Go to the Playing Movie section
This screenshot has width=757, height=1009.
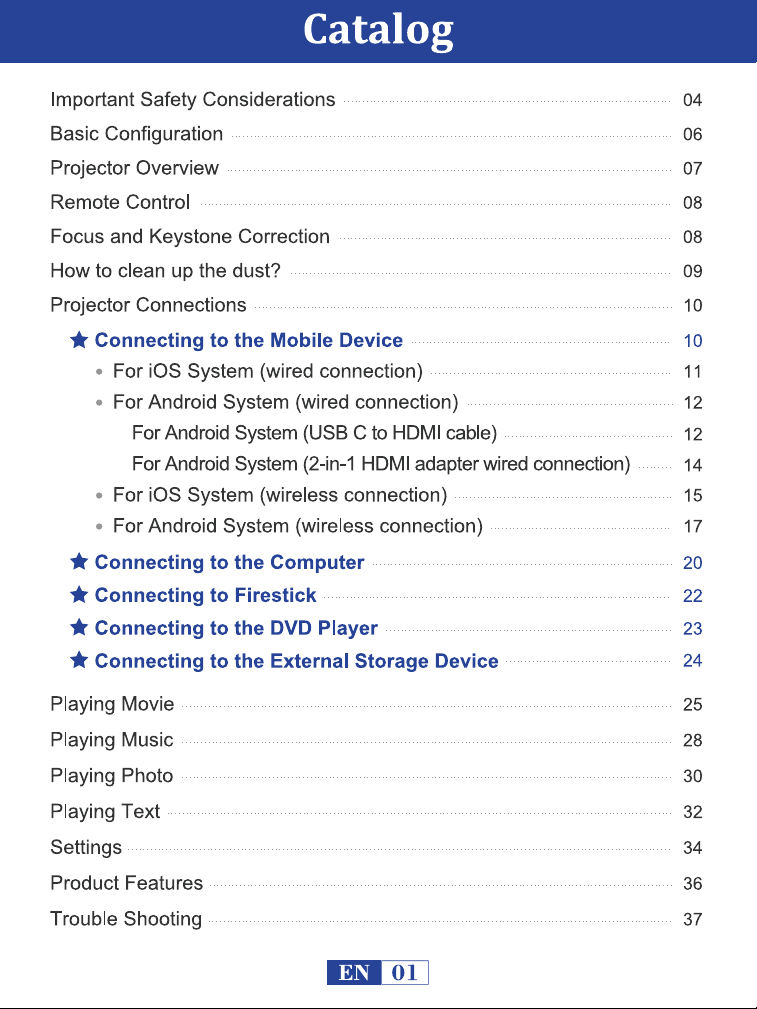point(112,704)
